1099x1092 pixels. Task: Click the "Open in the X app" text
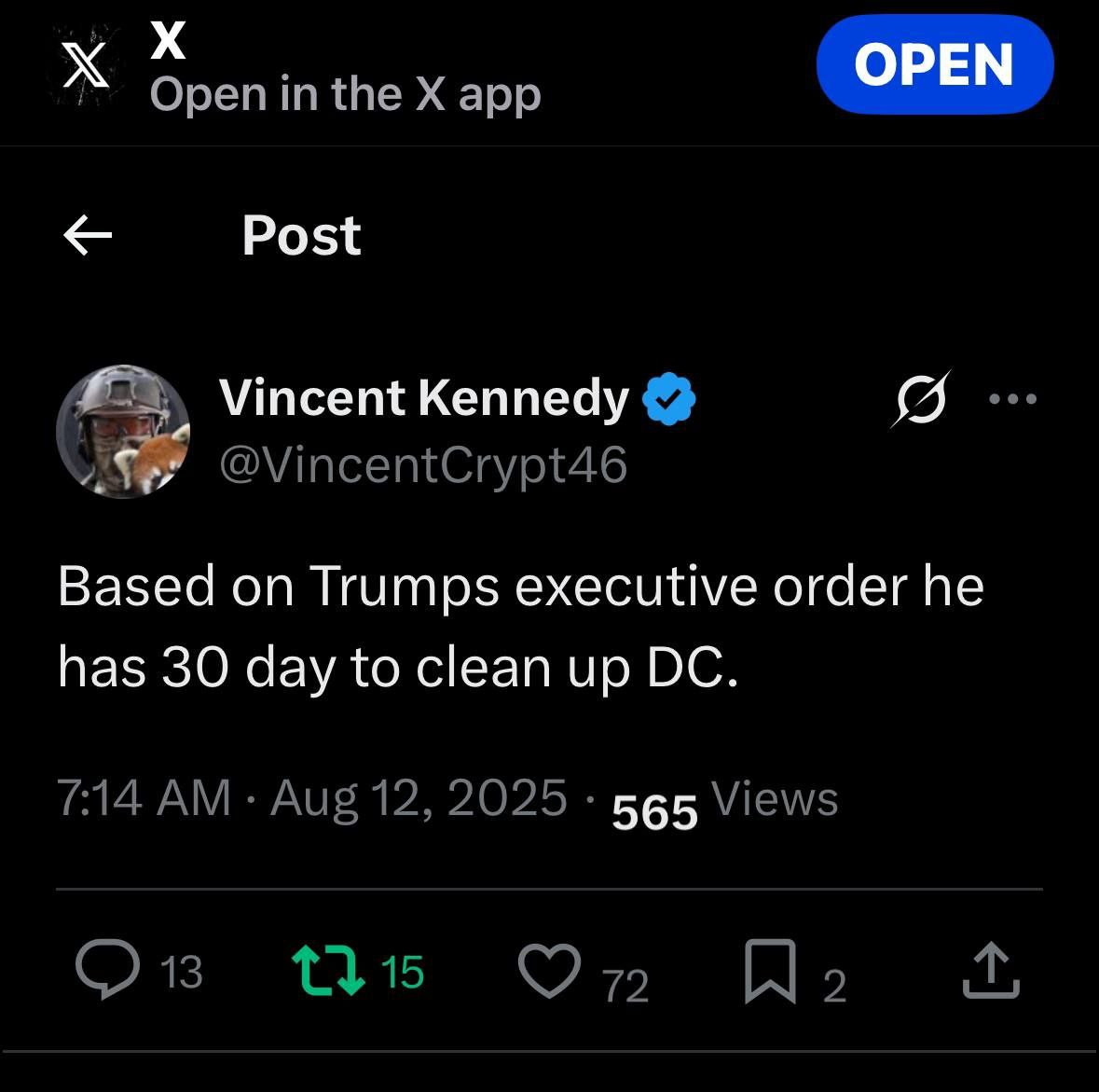pos(345,95)
